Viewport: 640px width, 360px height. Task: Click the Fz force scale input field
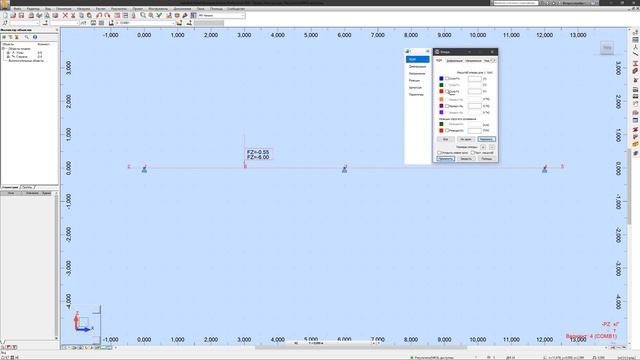(475, 91)
